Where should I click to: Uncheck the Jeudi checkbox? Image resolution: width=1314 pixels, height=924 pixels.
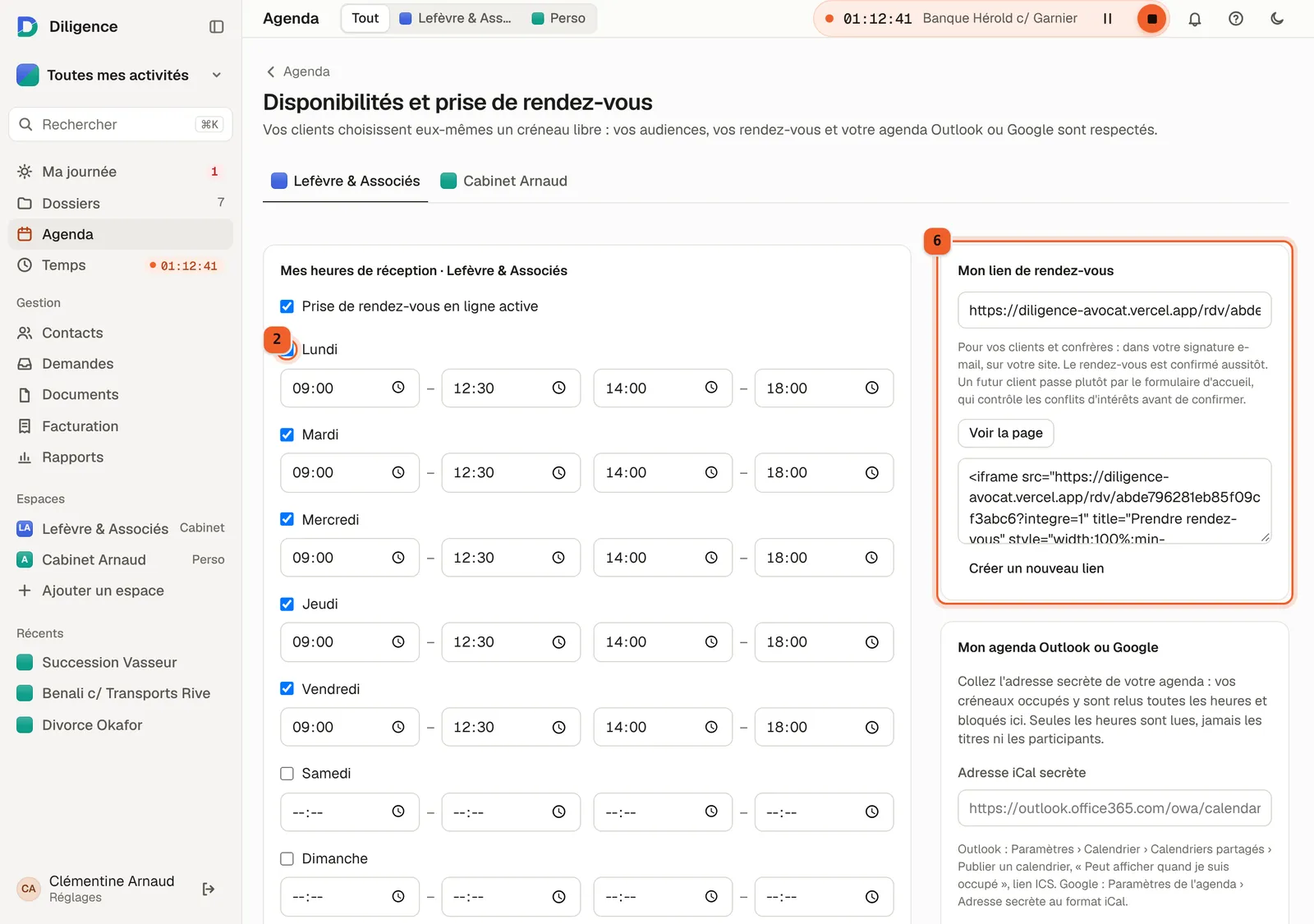point(287,604)
